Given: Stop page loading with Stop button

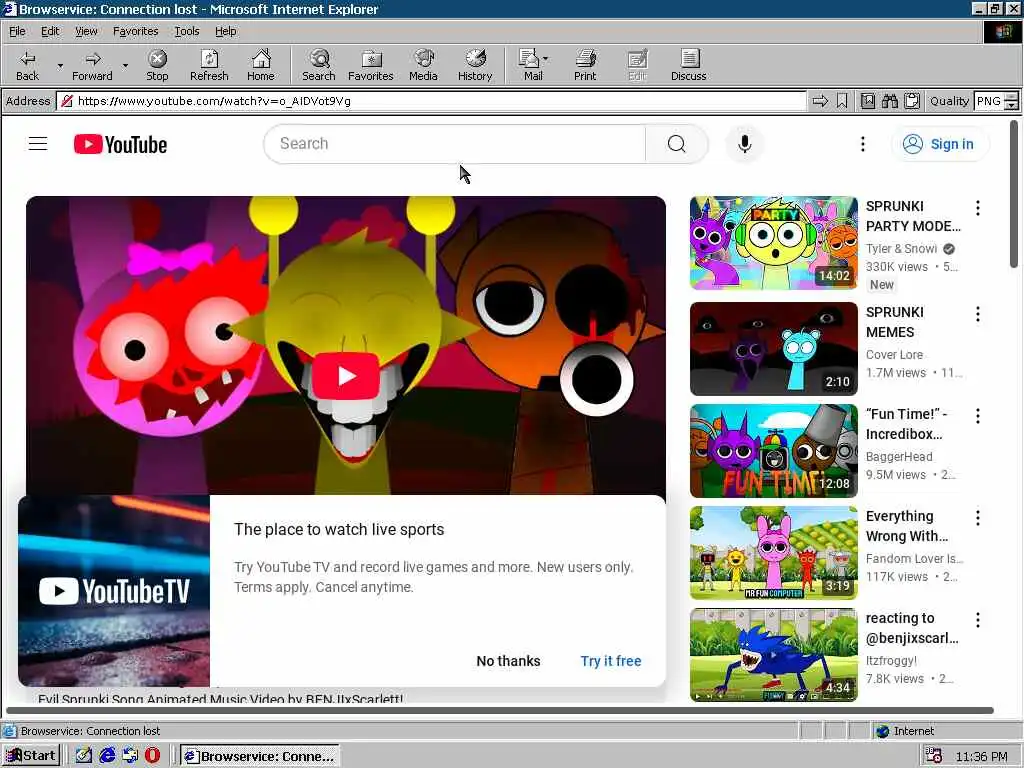Looking at the screenshot, I should coord(157,65).
